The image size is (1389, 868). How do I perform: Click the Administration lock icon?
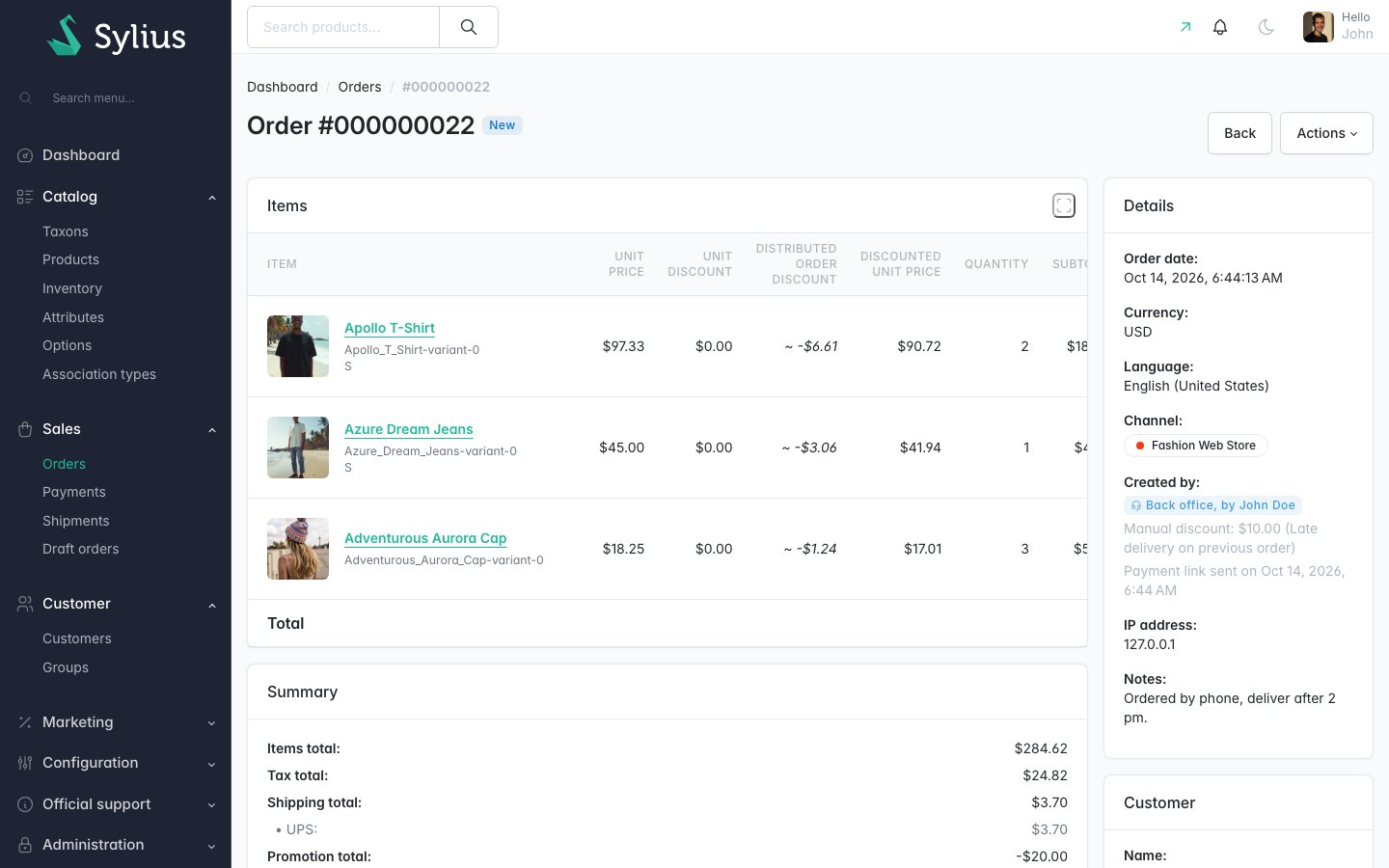(25, 845)
